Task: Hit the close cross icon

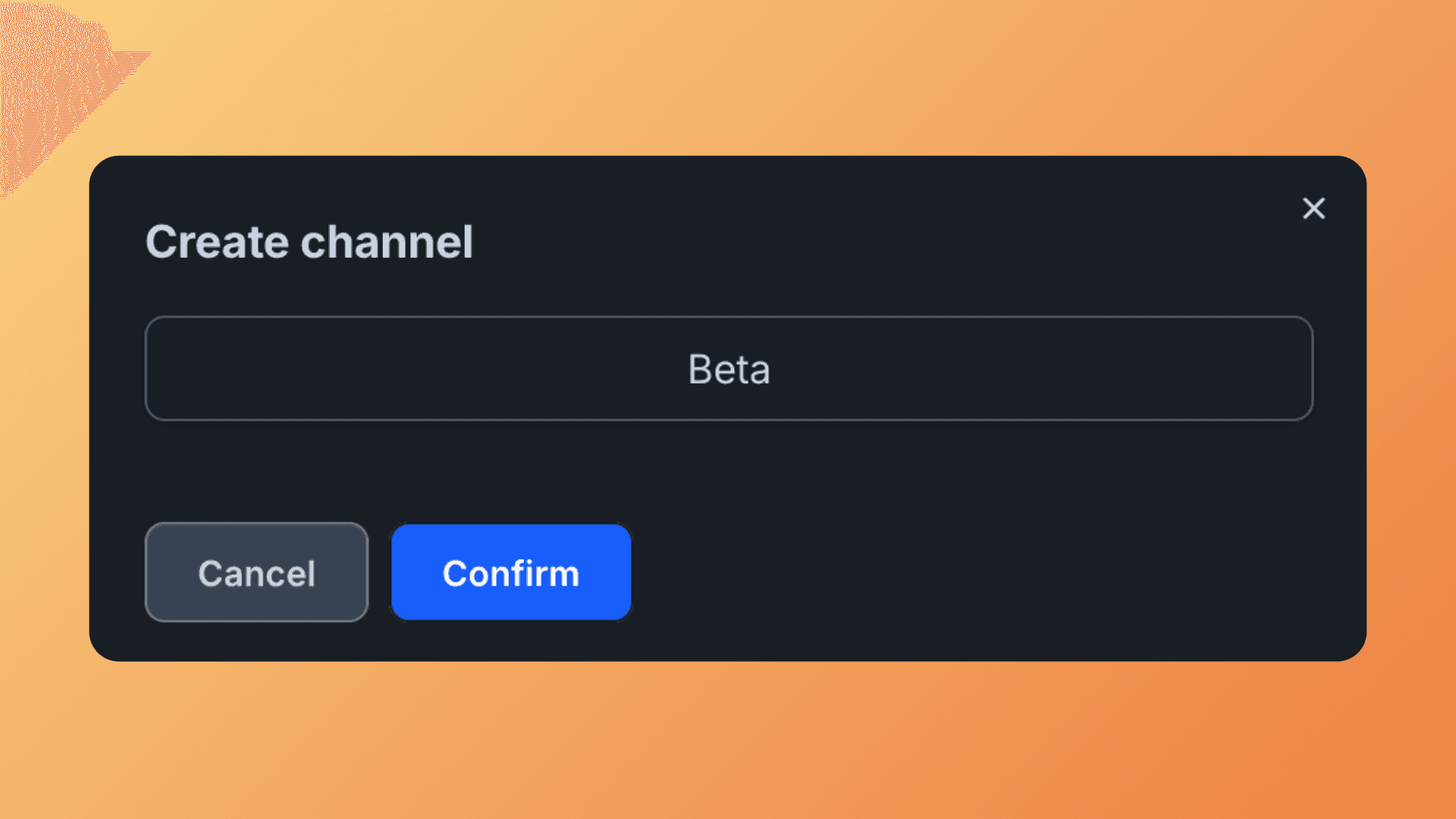Action: (x=1313, y=209)
